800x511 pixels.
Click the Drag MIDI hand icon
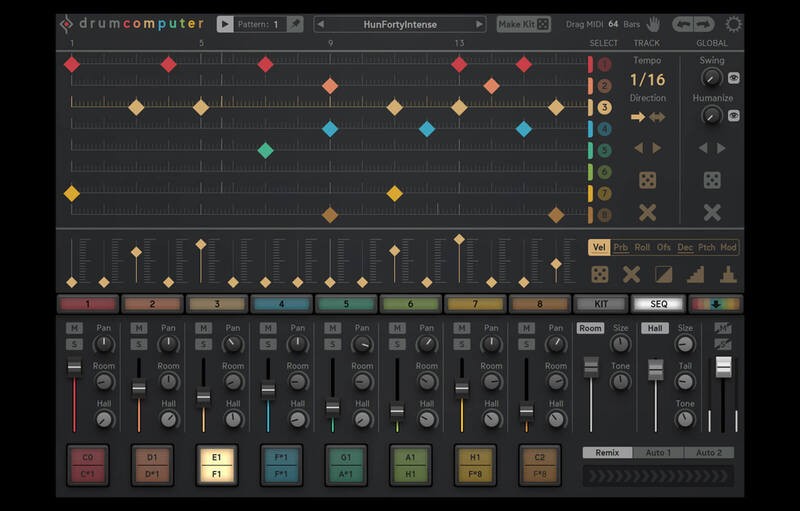pos(654,24)
